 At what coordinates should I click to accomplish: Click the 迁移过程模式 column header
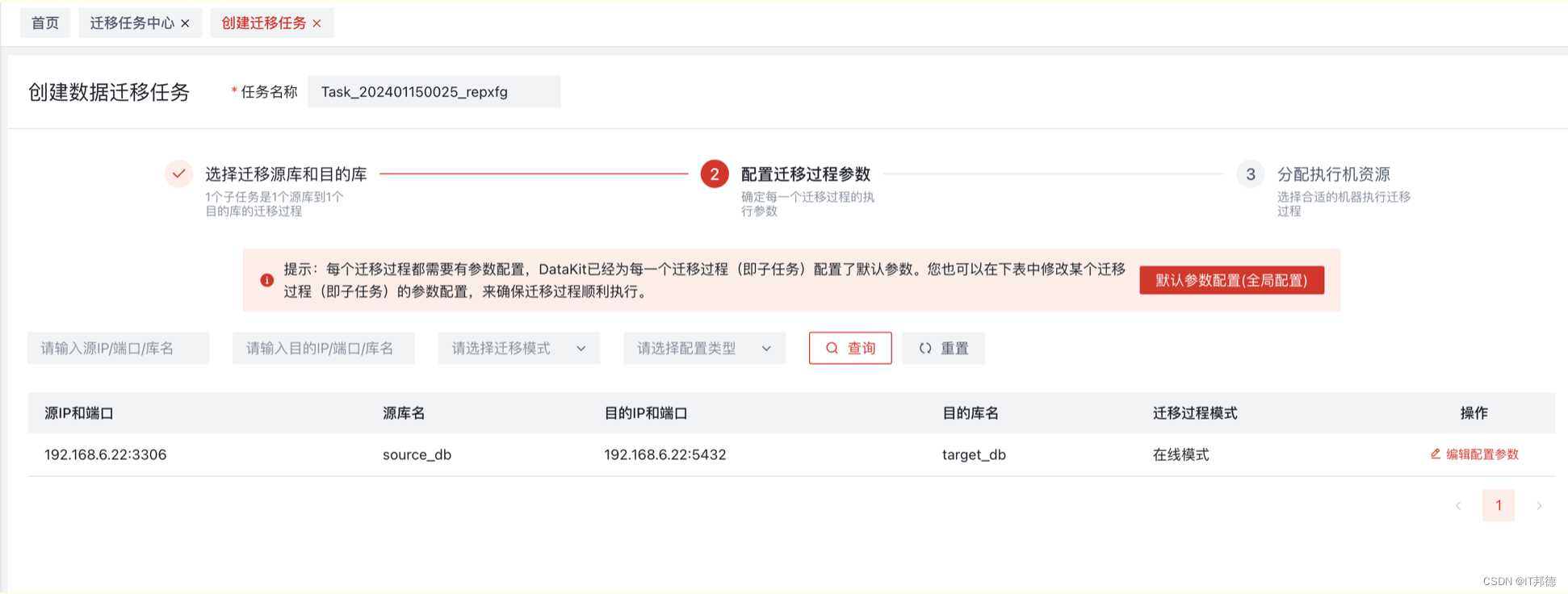pyautogui.click(x=1195, y=413)
